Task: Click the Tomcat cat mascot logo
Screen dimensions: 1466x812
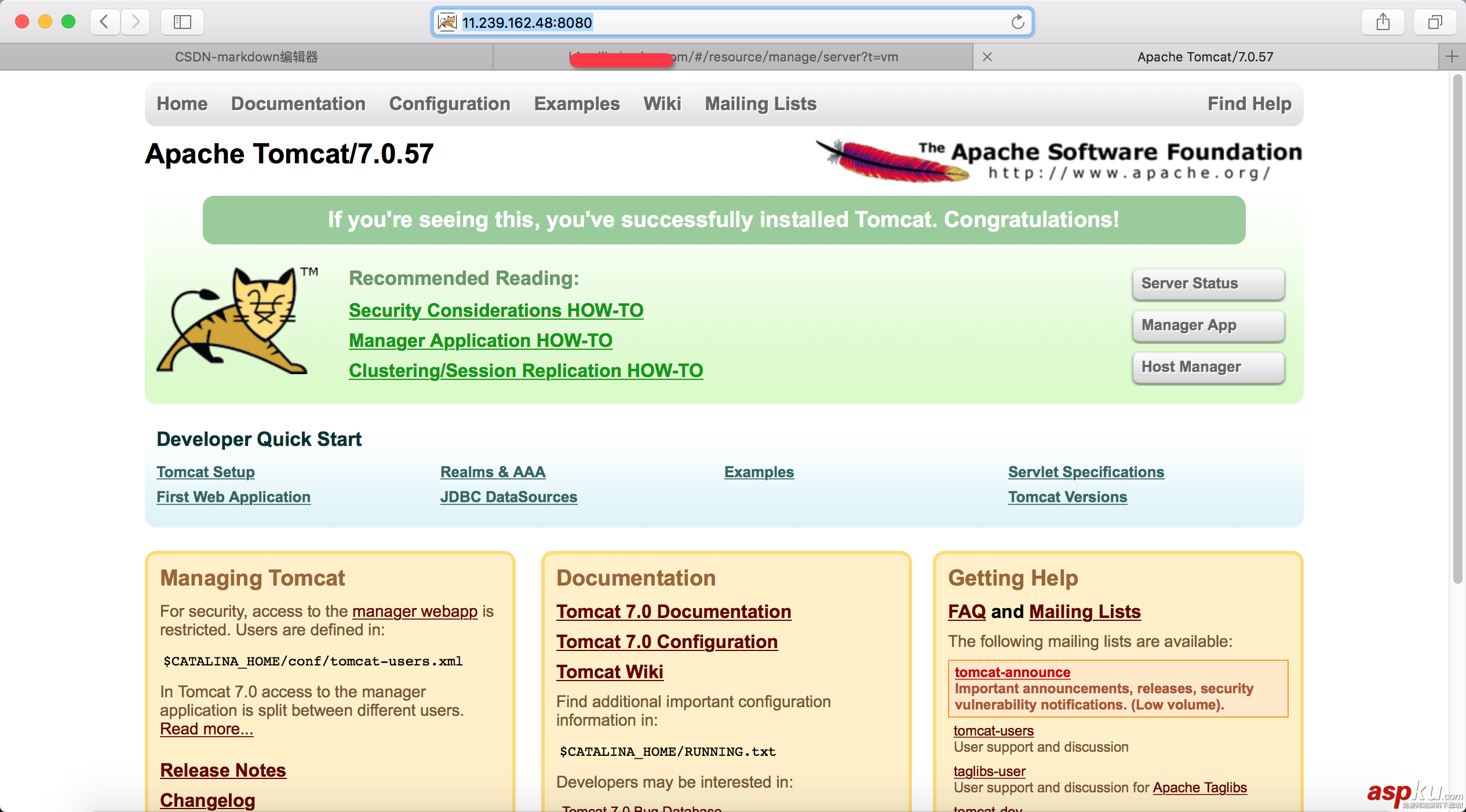Action: (238, 320)
